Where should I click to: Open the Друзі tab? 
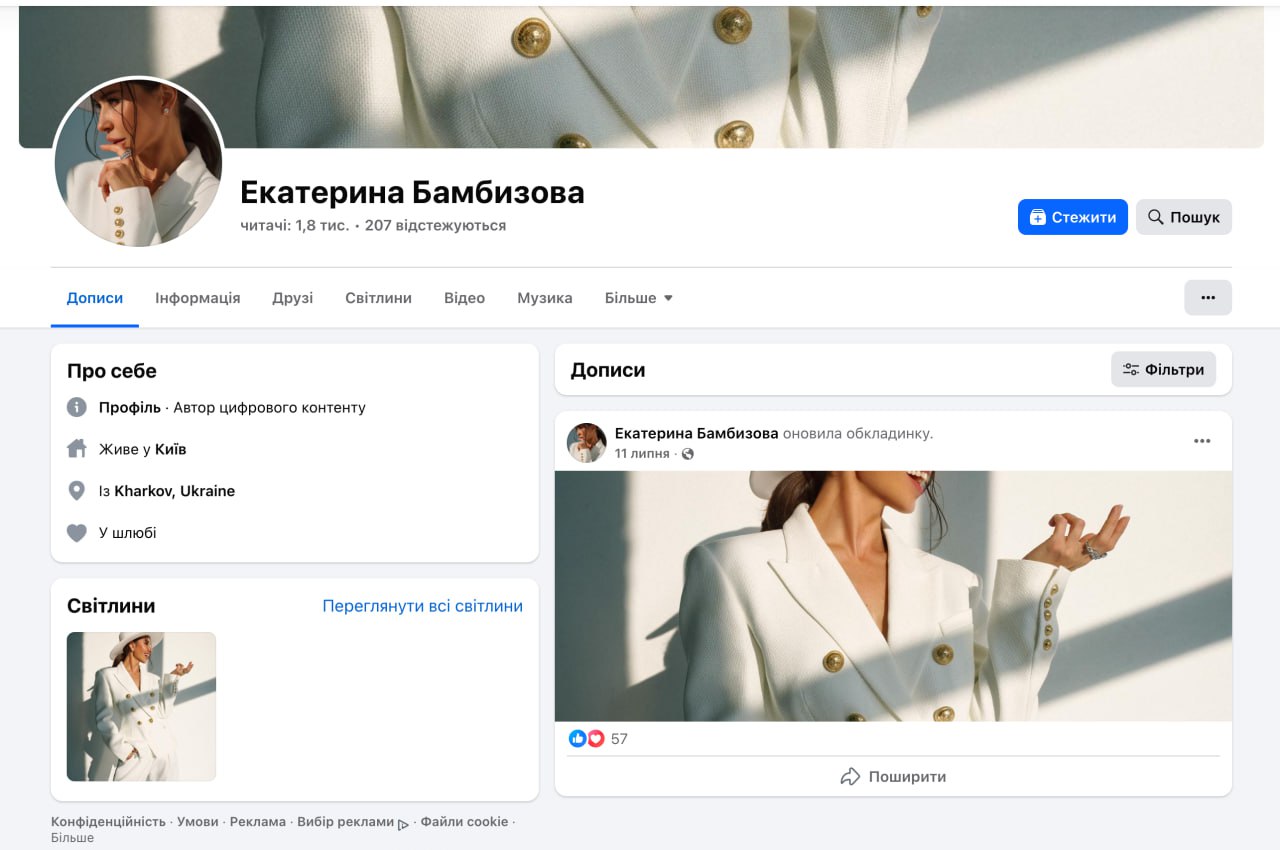[x=293, y=298]
